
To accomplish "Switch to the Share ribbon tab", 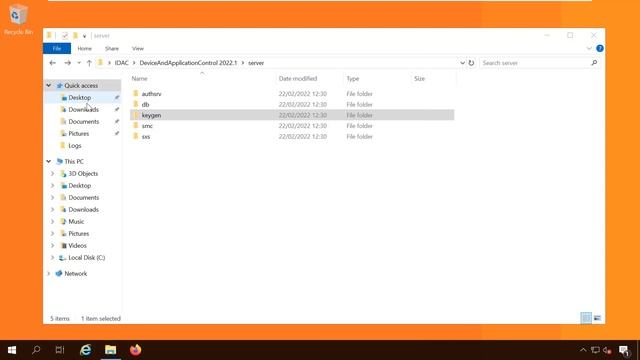I will (x=111, y=48).
